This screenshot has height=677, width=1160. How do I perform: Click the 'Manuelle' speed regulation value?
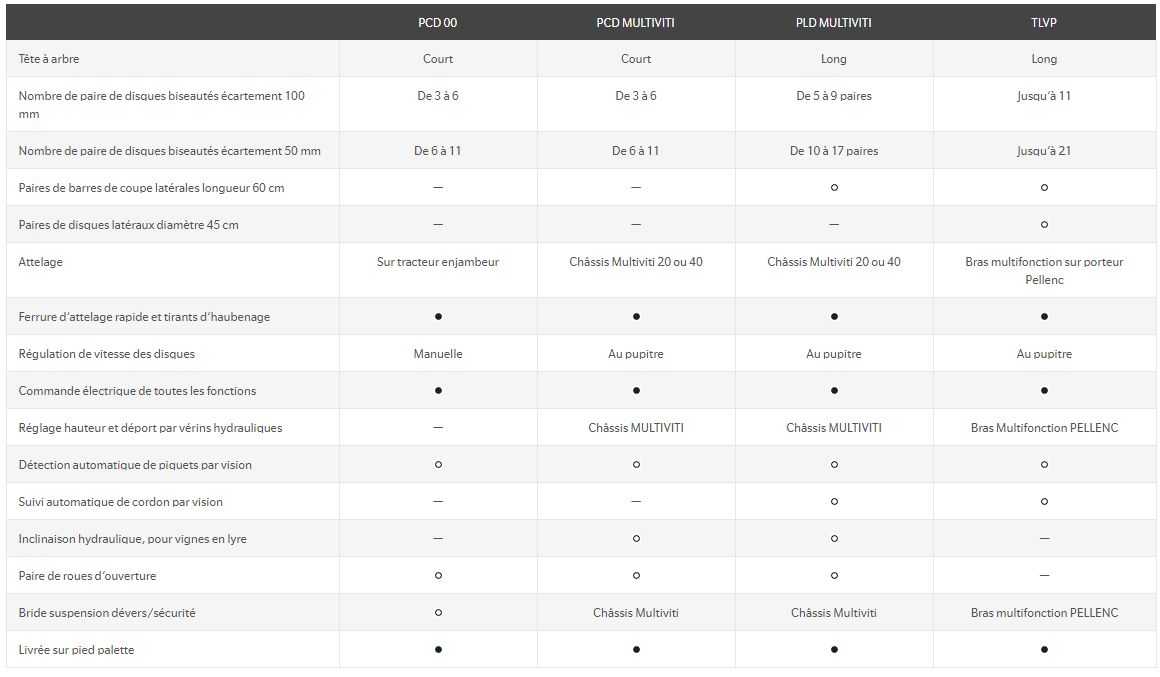pos(438,354)
